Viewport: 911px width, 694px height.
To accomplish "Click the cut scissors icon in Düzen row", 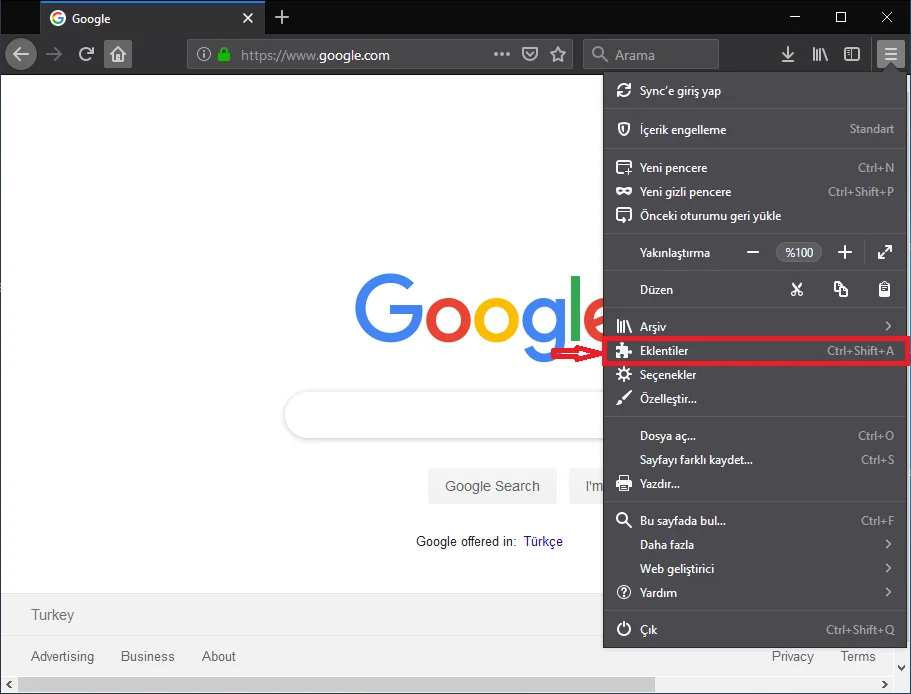I will [796, 290].
